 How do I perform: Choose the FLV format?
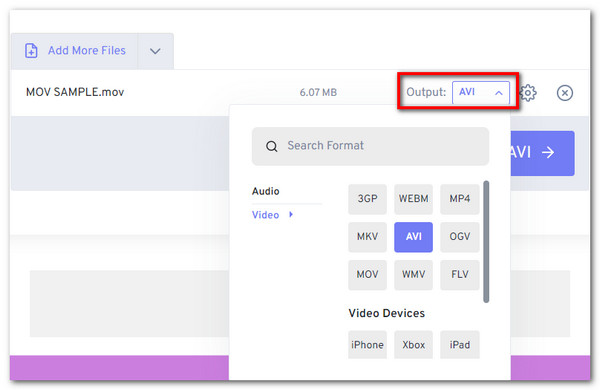[x=460, y=274]
